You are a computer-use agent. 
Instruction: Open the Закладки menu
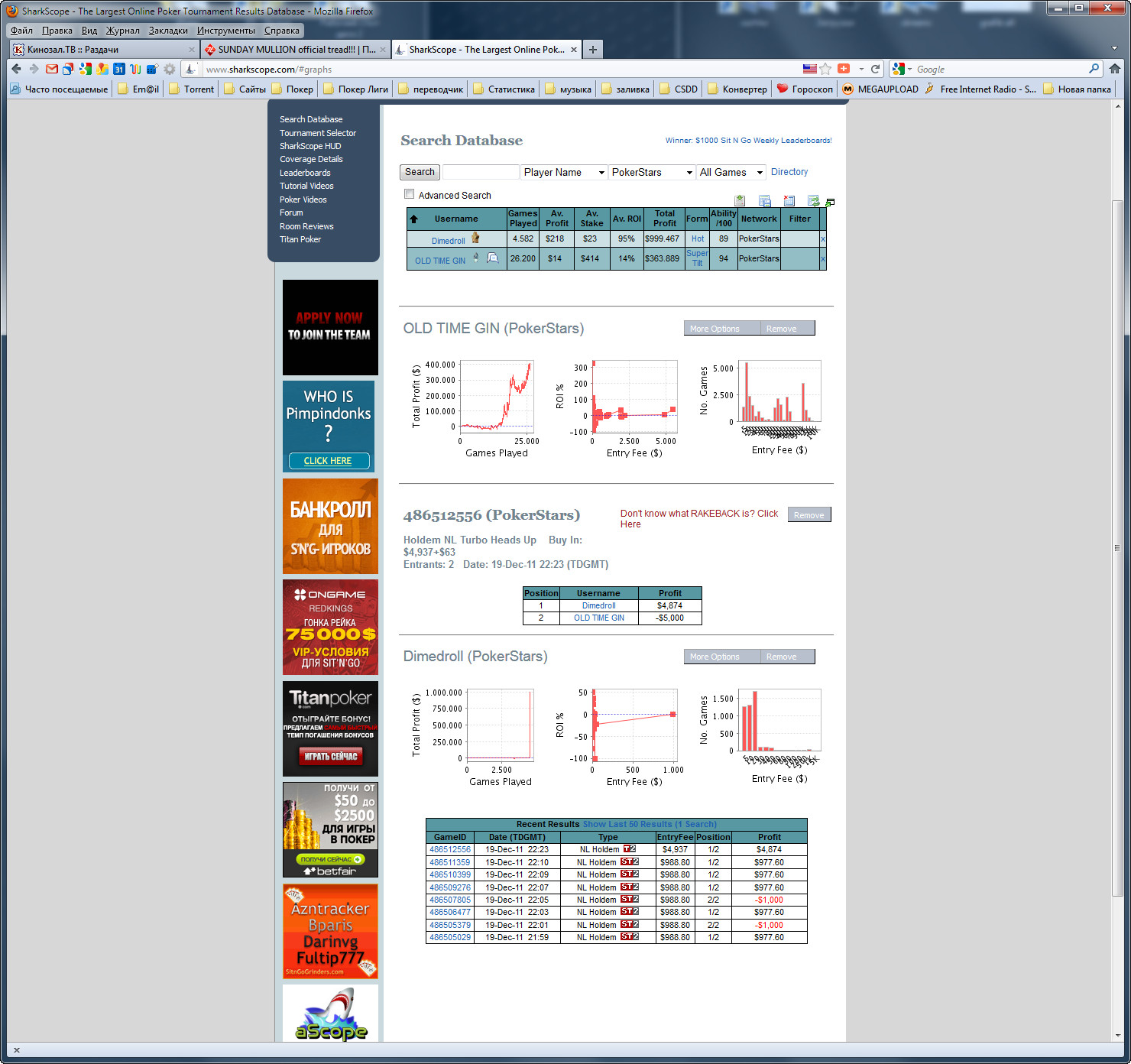click(168, 31)
